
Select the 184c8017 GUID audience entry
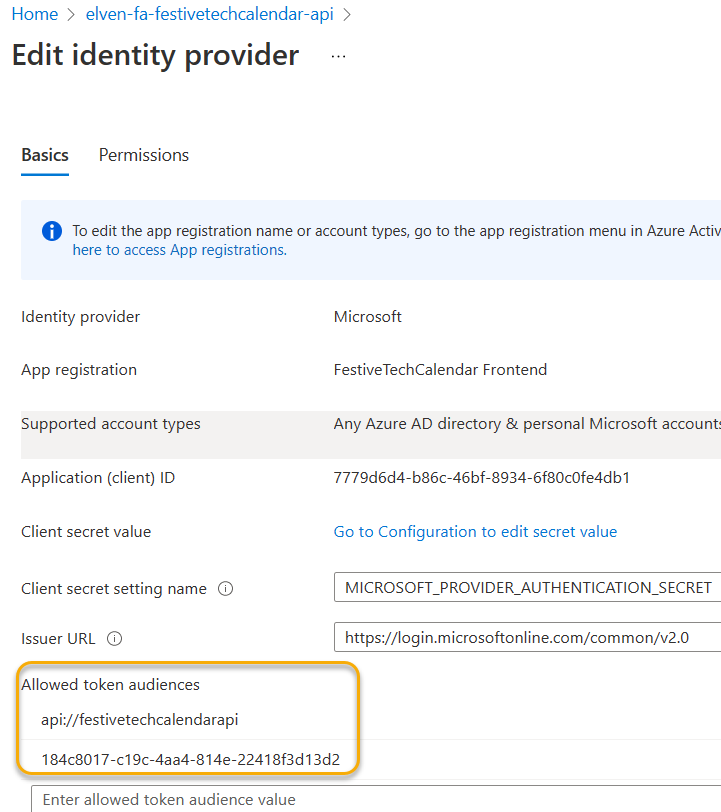[190, 760]
